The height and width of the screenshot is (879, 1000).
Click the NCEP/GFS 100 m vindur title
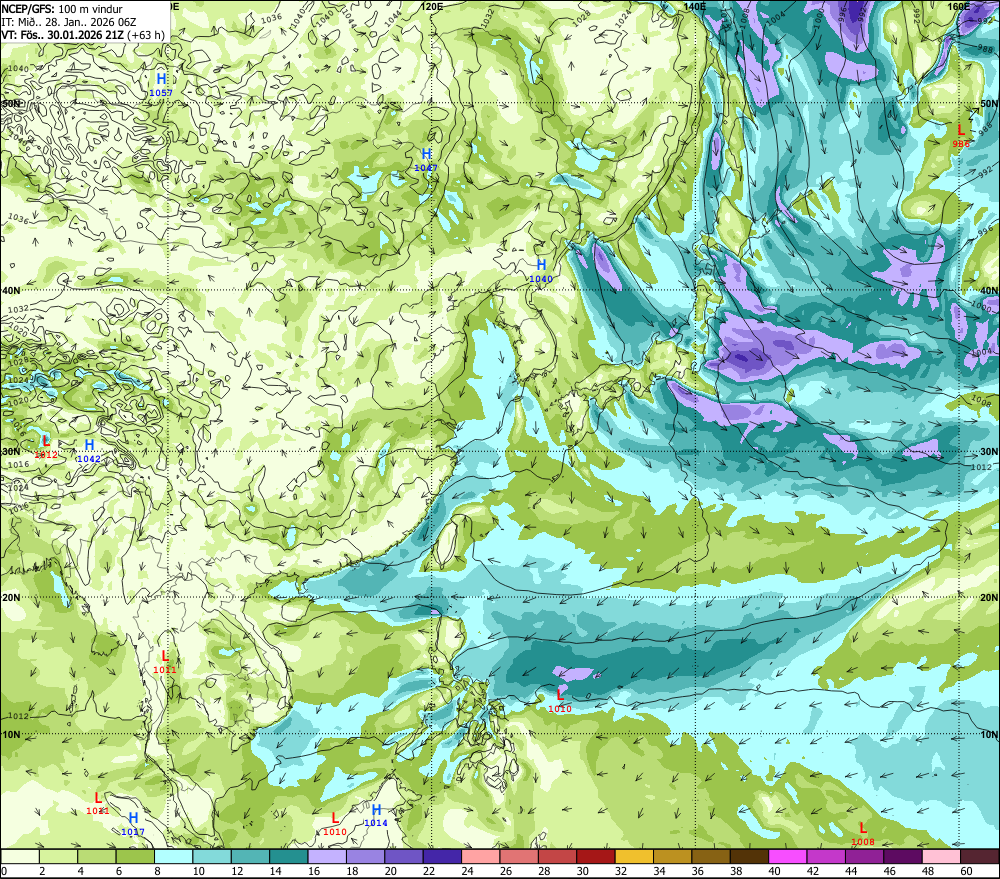[62, 9]
